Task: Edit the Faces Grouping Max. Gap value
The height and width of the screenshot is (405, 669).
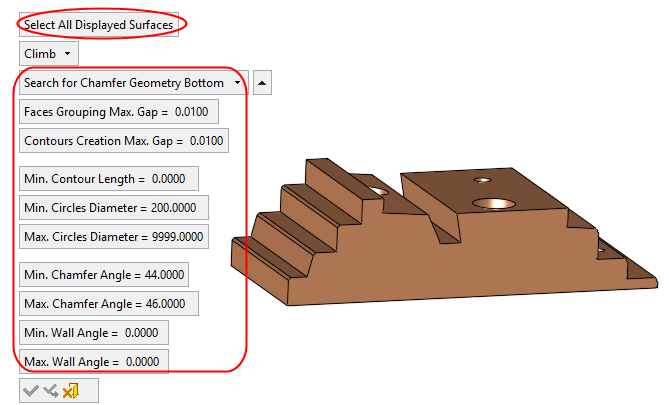Action: pos(118,112)
